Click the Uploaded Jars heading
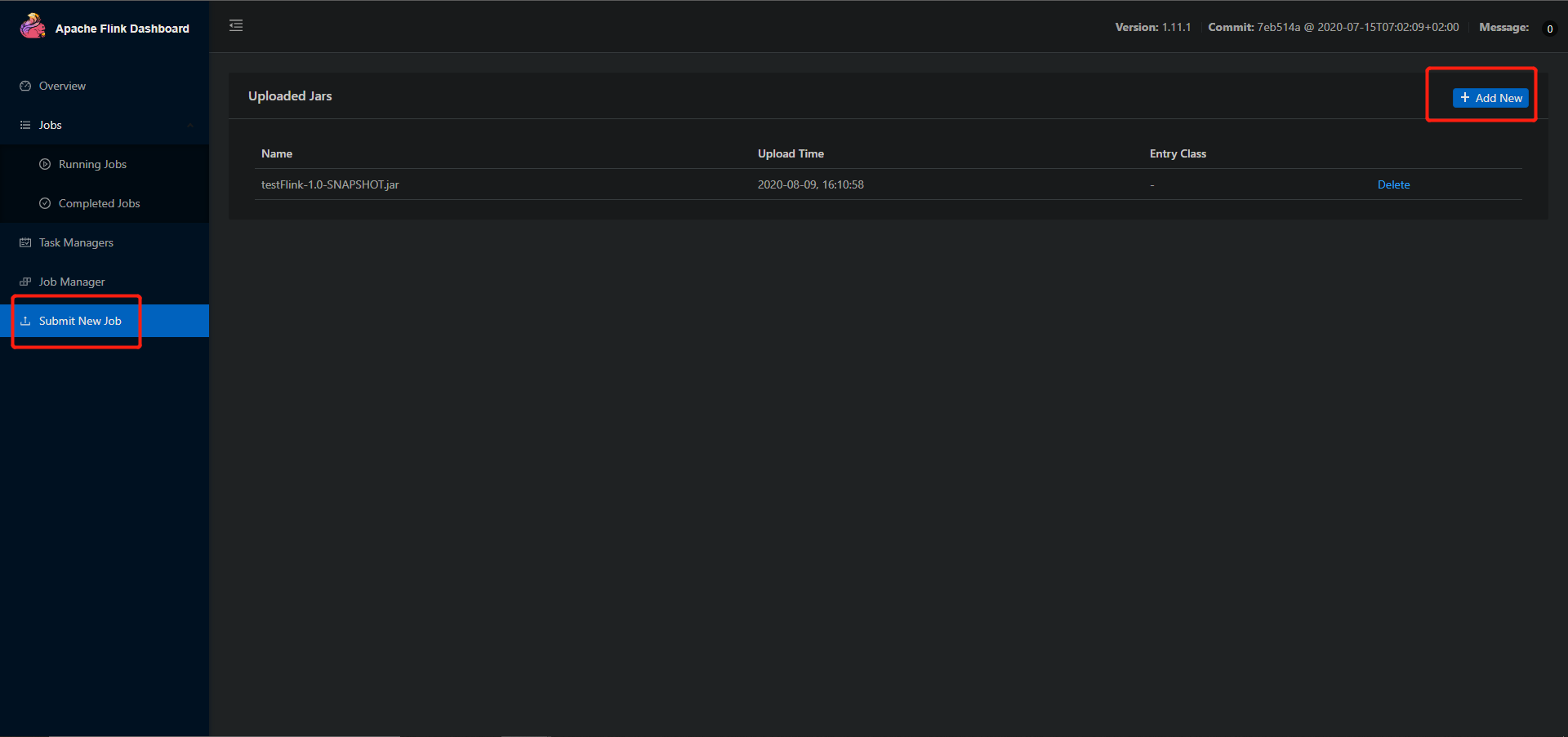 [x=290, y=95]
